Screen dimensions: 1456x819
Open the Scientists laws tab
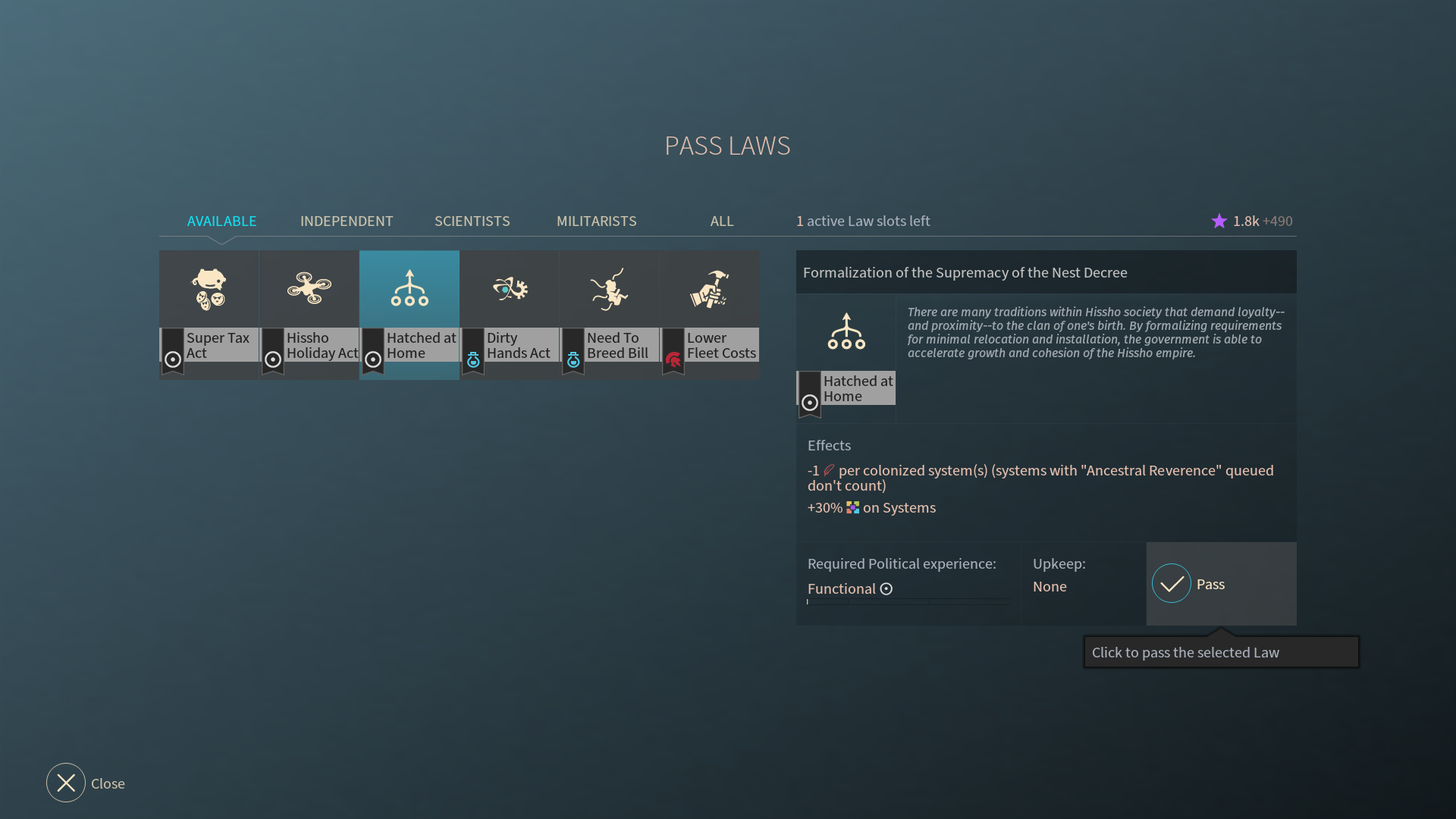coord(472,221)
